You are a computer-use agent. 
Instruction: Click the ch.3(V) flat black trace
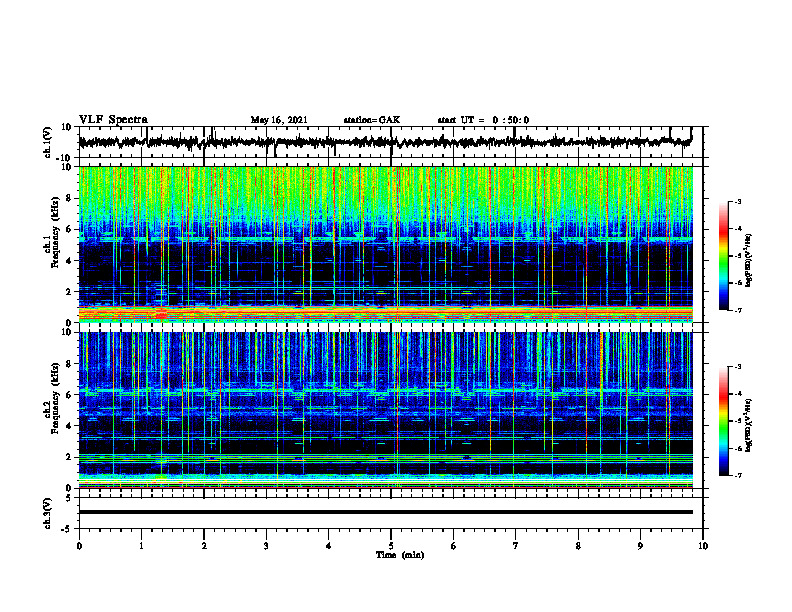[x=386, y=512]
